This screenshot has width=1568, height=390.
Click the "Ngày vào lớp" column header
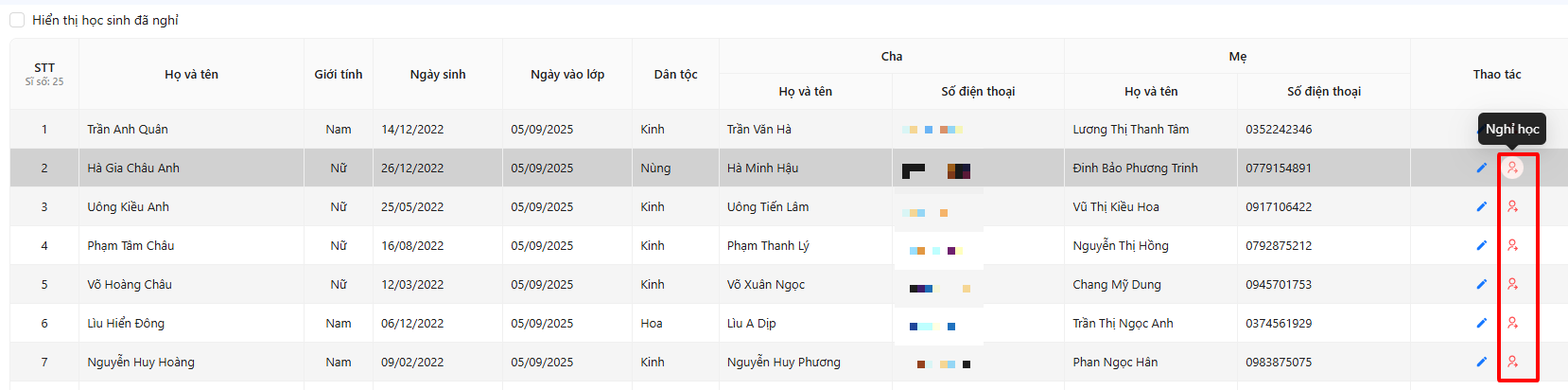[566, 74]
